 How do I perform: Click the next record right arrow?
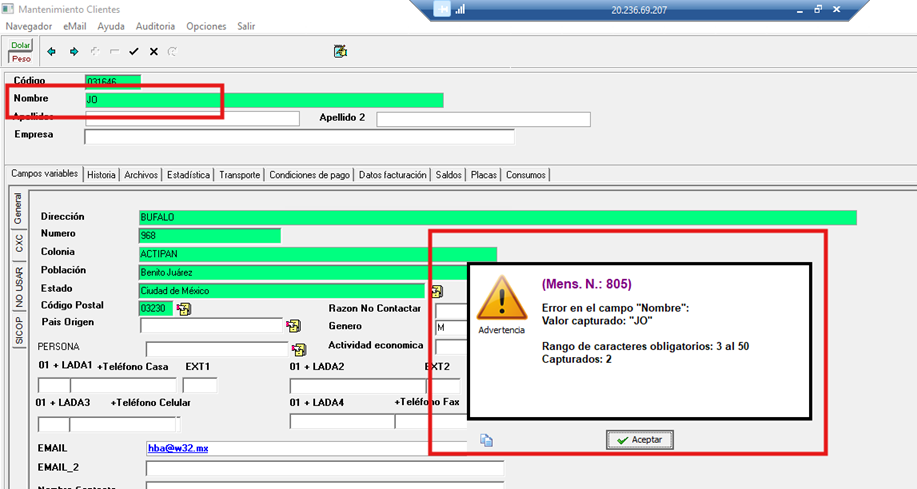(x=73, y=51)
